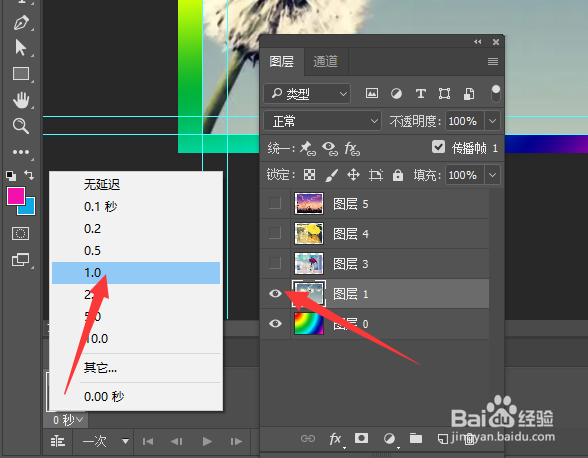The width and height of the screenshot is (588, 458).
Task: Select the previous frame
Action: [177, 441]
